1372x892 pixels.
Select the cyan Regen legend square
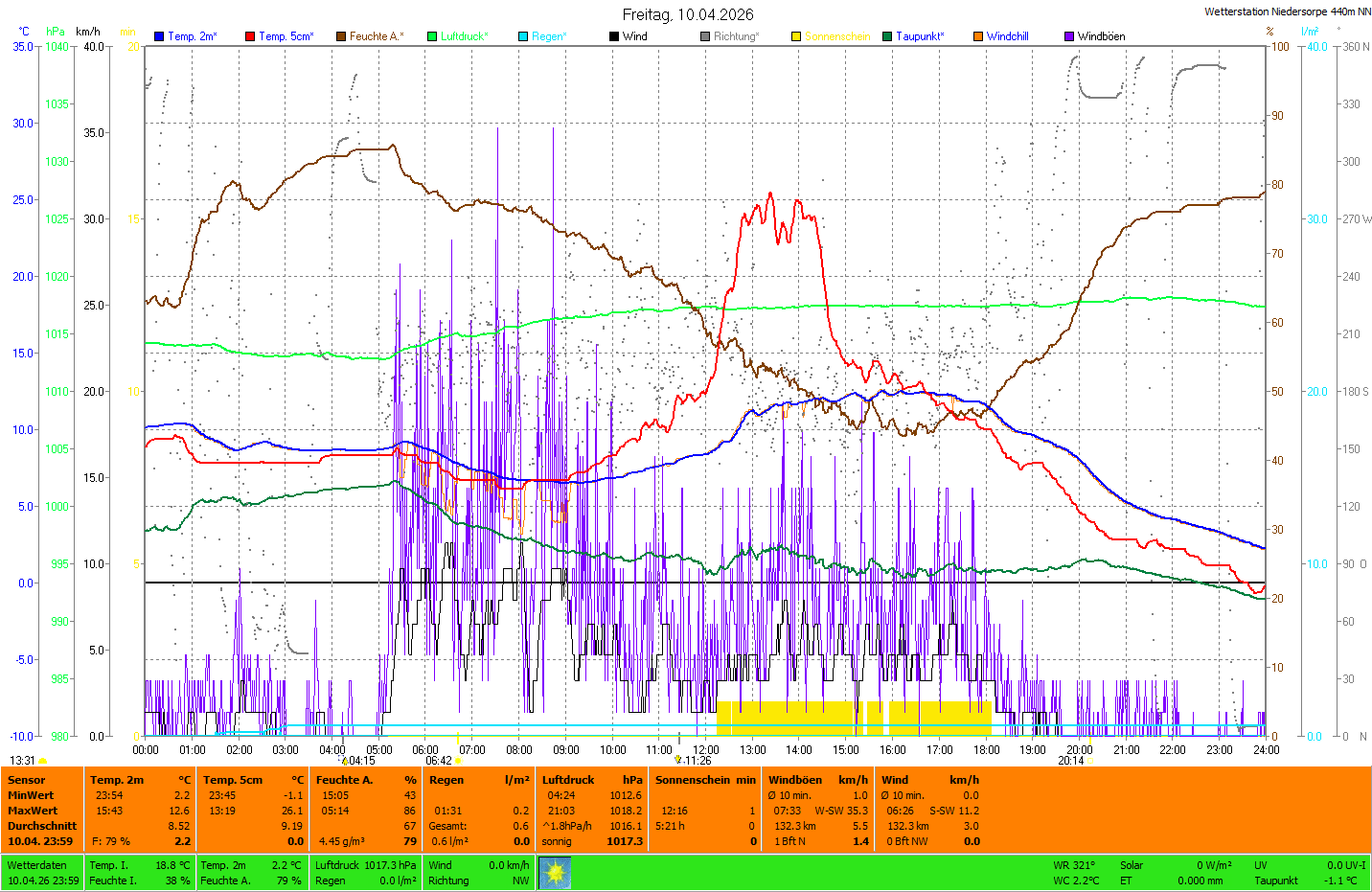[x=523, y=36]
